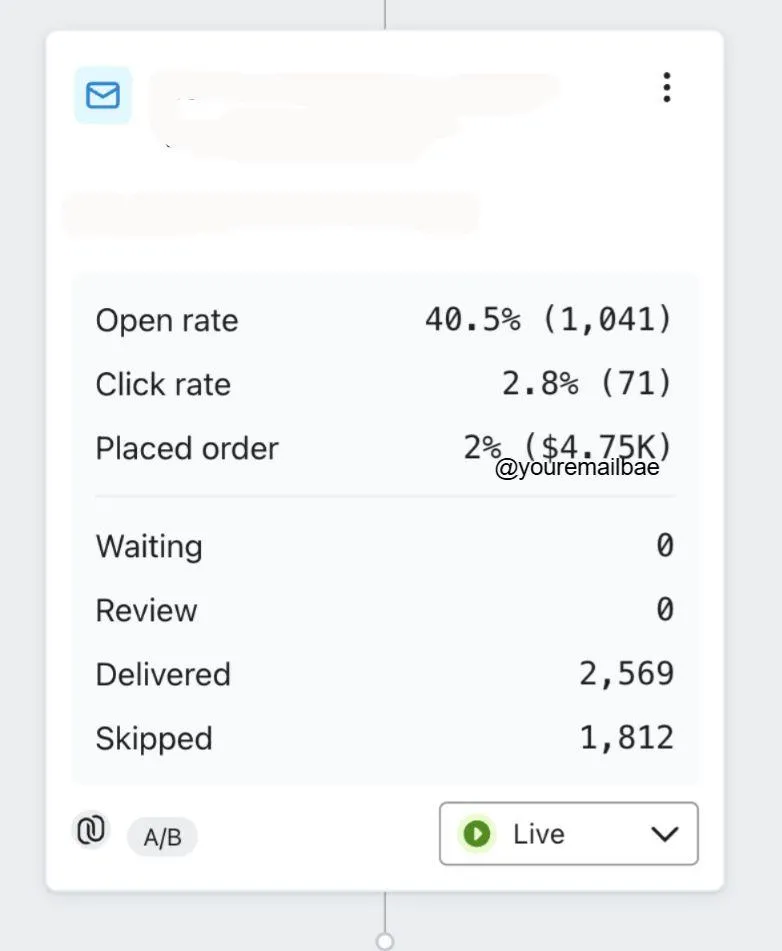
Task: Click the blurred email title at card top
Action: [x=350, y=110]
